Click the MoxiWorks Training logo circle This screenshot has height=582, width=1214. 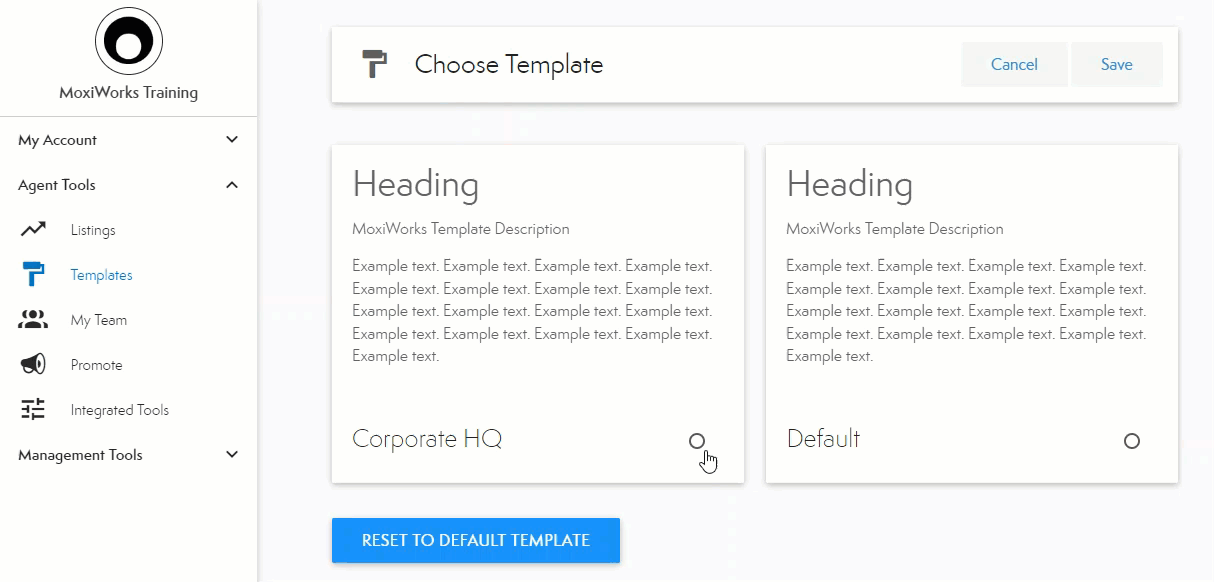tap(128, 41)
